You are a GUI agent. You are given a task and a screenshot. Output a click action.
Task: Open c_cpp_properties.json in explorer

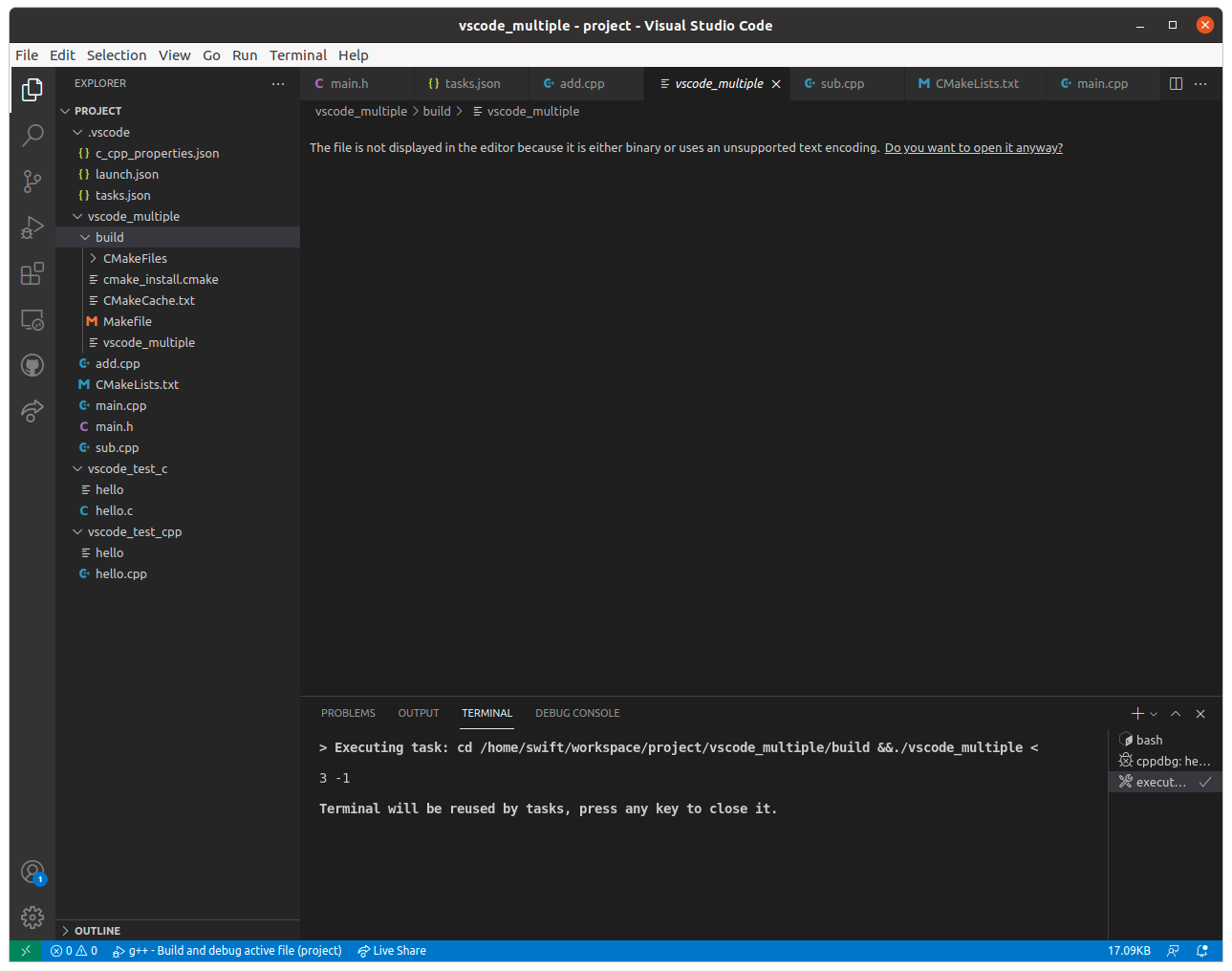pyautogui.click(x=178, y=153)
